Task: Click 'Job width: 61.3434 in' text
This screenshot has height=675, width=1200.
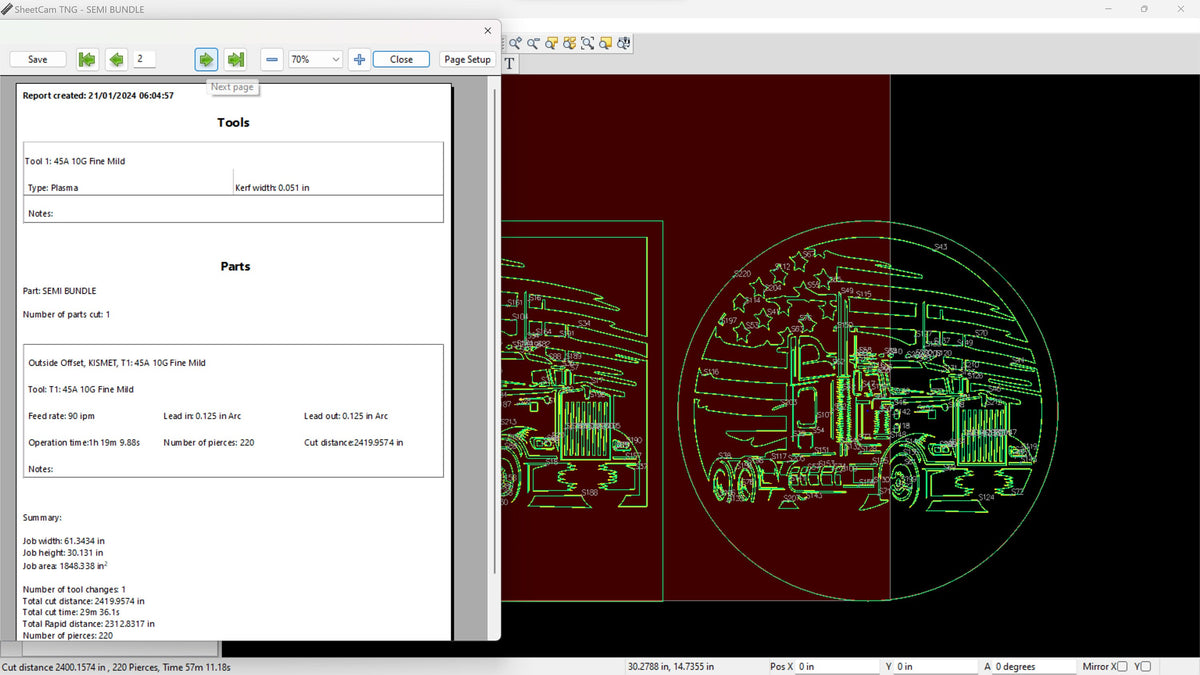Action: pos(64,541)
